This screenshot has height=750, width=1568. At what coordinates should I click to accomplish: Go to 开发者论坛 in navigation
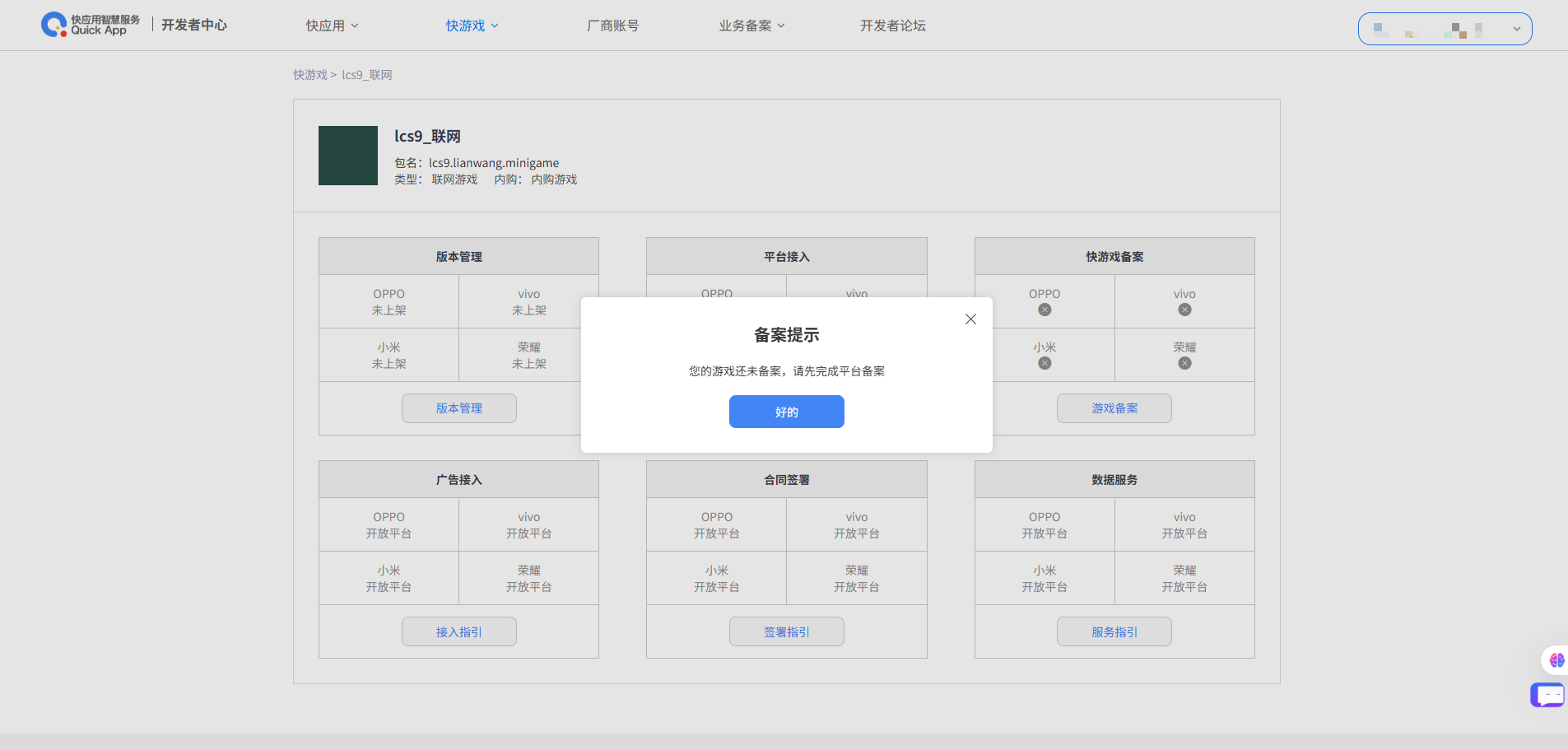(892, 26)
